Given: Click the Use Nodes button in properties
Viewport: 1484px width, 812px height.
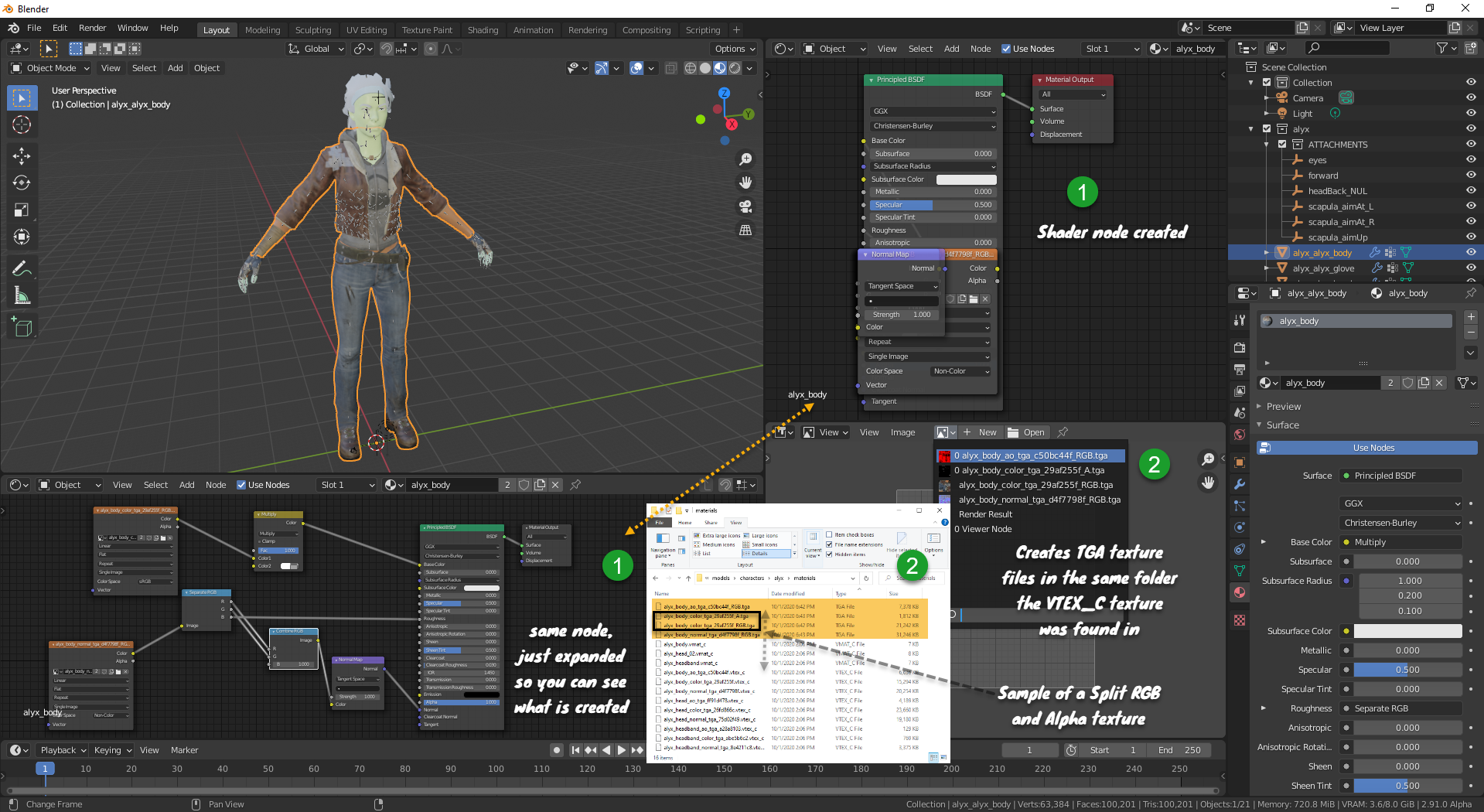Looking at the screenshot, I should click(x=1367, y=448).
